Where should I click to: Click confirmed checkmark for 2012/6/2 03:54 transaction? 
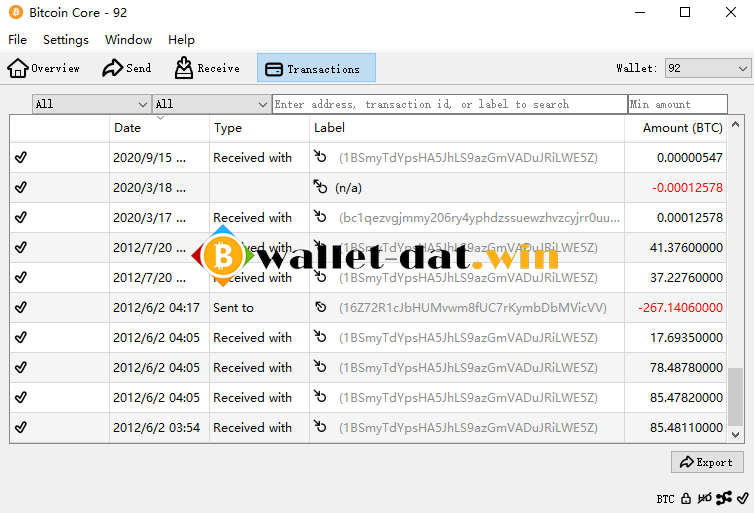(x=21, y=427)
